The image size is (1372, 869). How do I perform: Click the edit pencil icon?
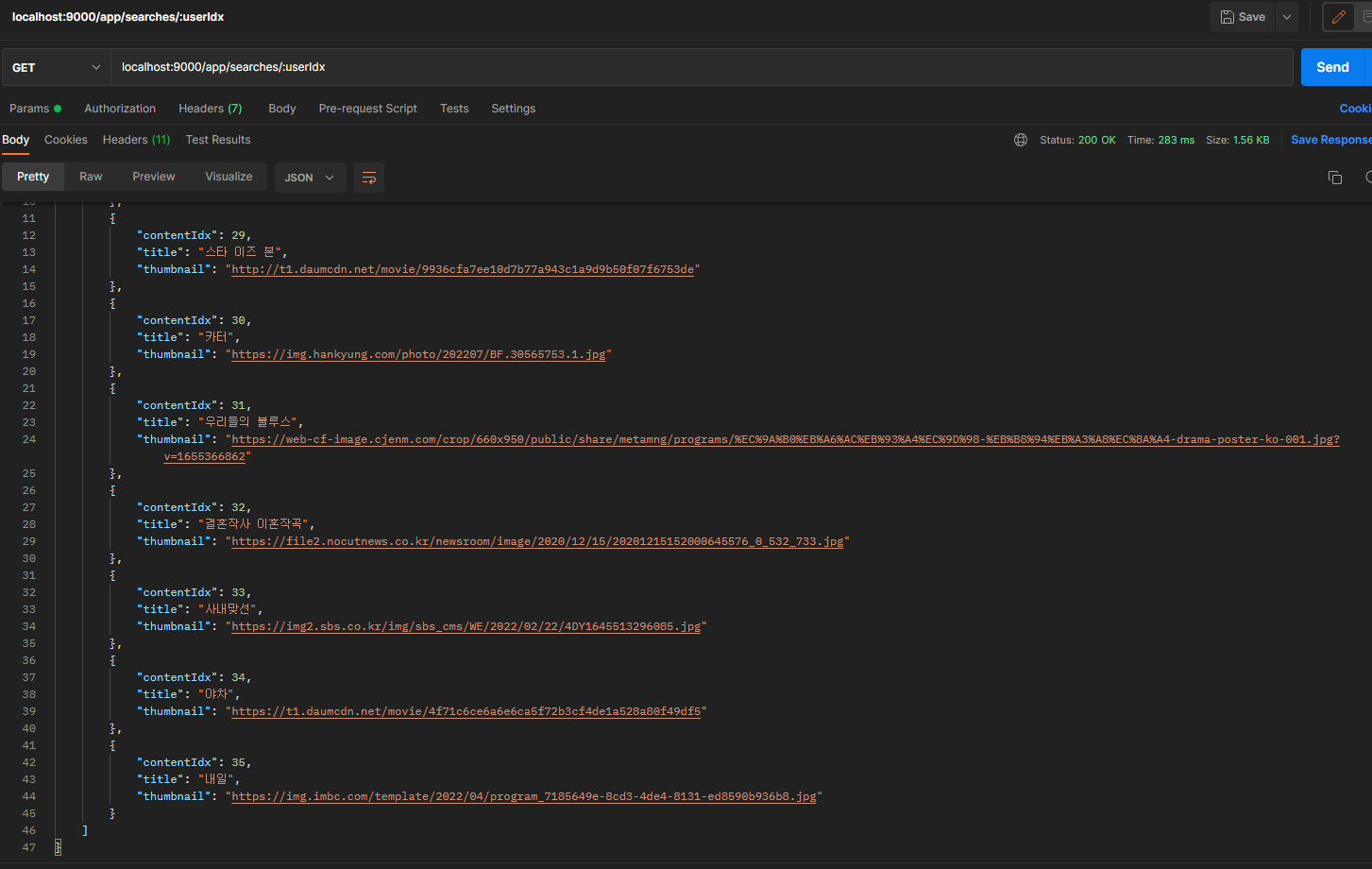[x=1338, y=17]
